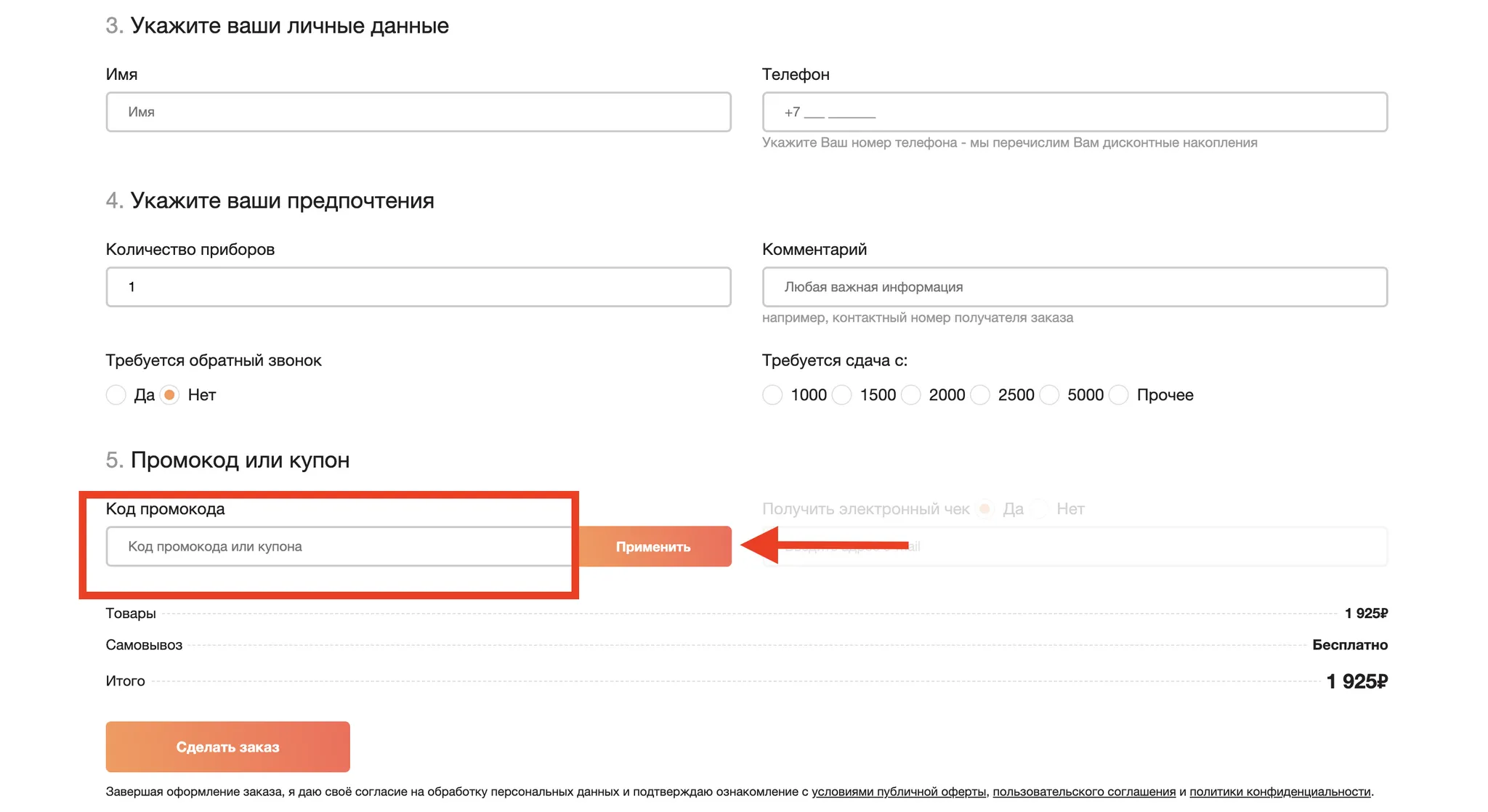
Task: Open политики конфиденциальности link
Action: coord(1280,792)
